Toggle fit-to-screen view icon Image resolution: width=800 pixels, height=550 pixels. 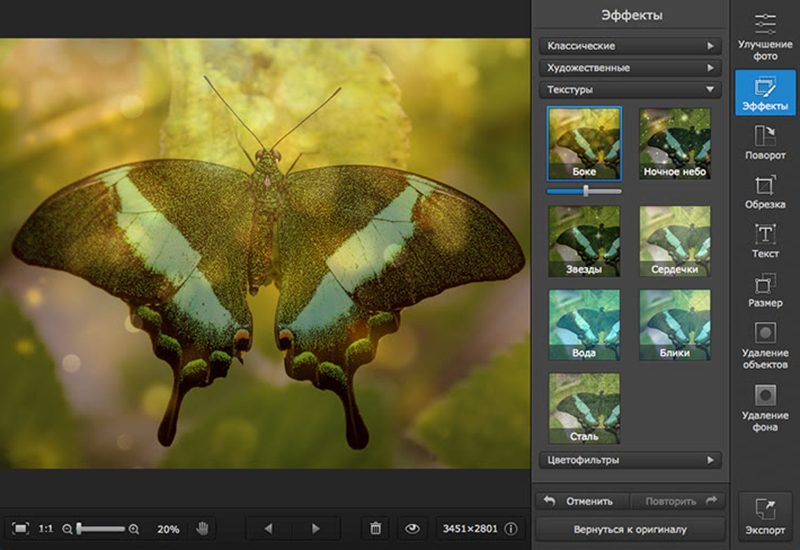(x=20, y=528)
